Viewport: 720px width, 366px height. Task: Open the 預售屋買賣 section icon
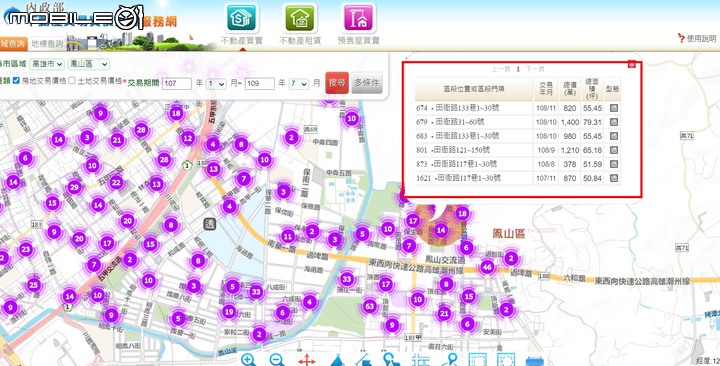358,18
